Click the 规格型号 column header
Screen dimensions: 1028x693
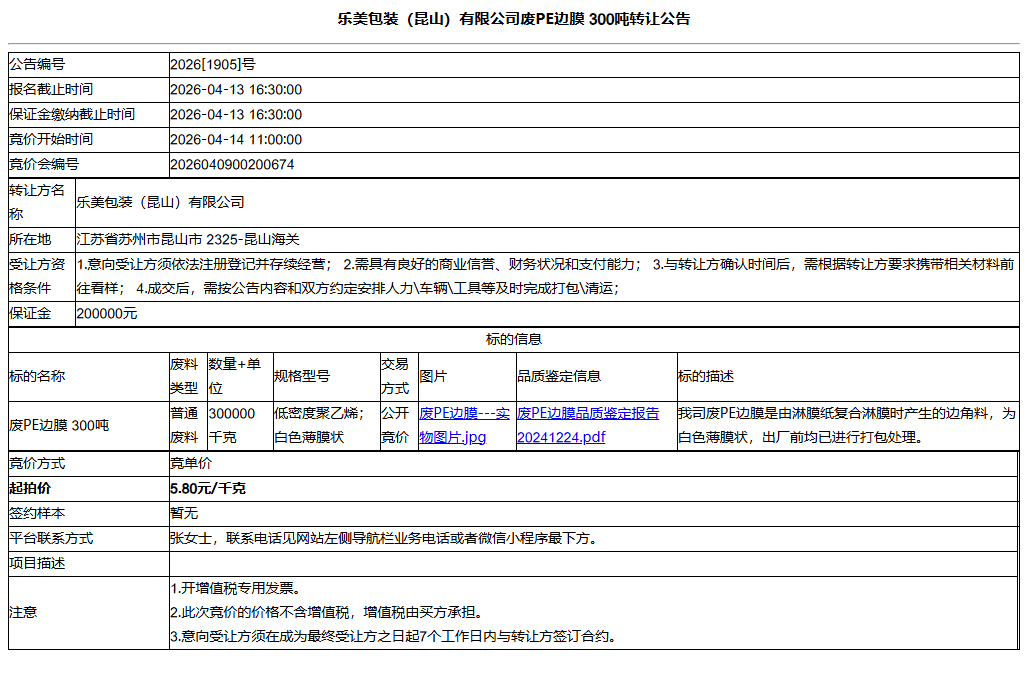coord(302,376)
